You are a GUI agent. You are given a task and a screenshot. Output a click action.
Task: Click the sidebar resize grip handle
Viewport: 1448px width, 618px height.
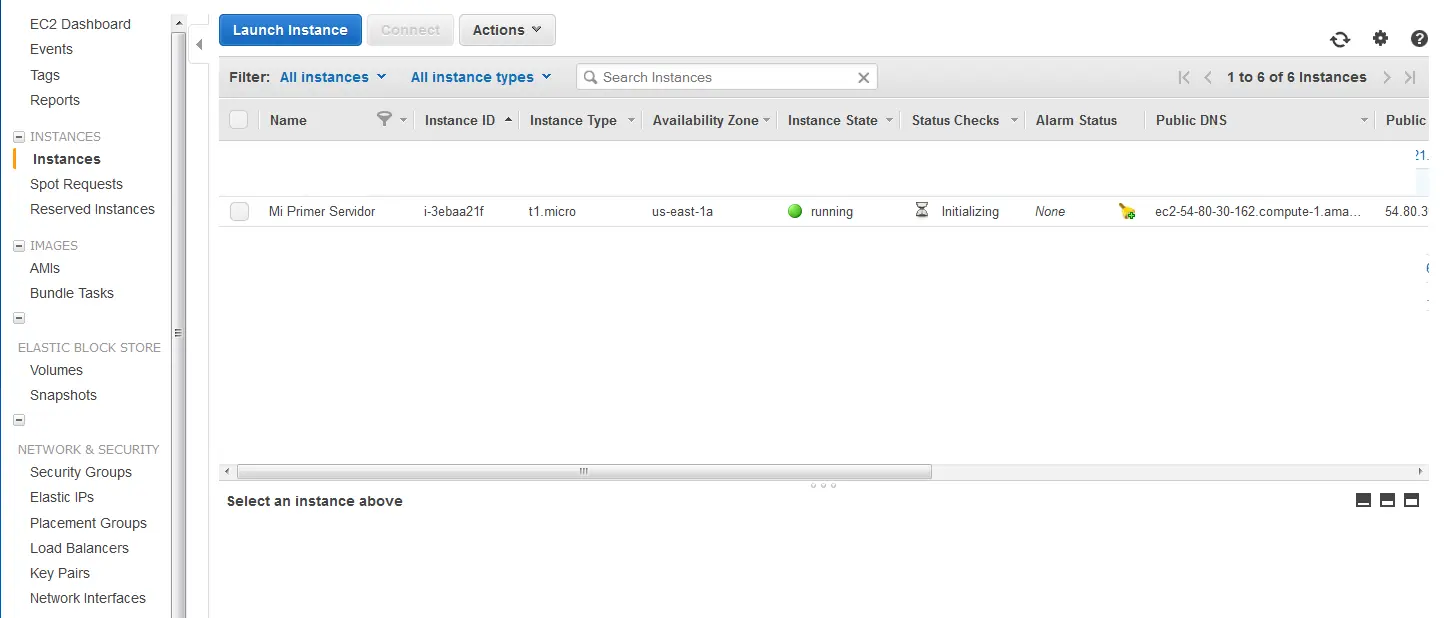(178, 332)
